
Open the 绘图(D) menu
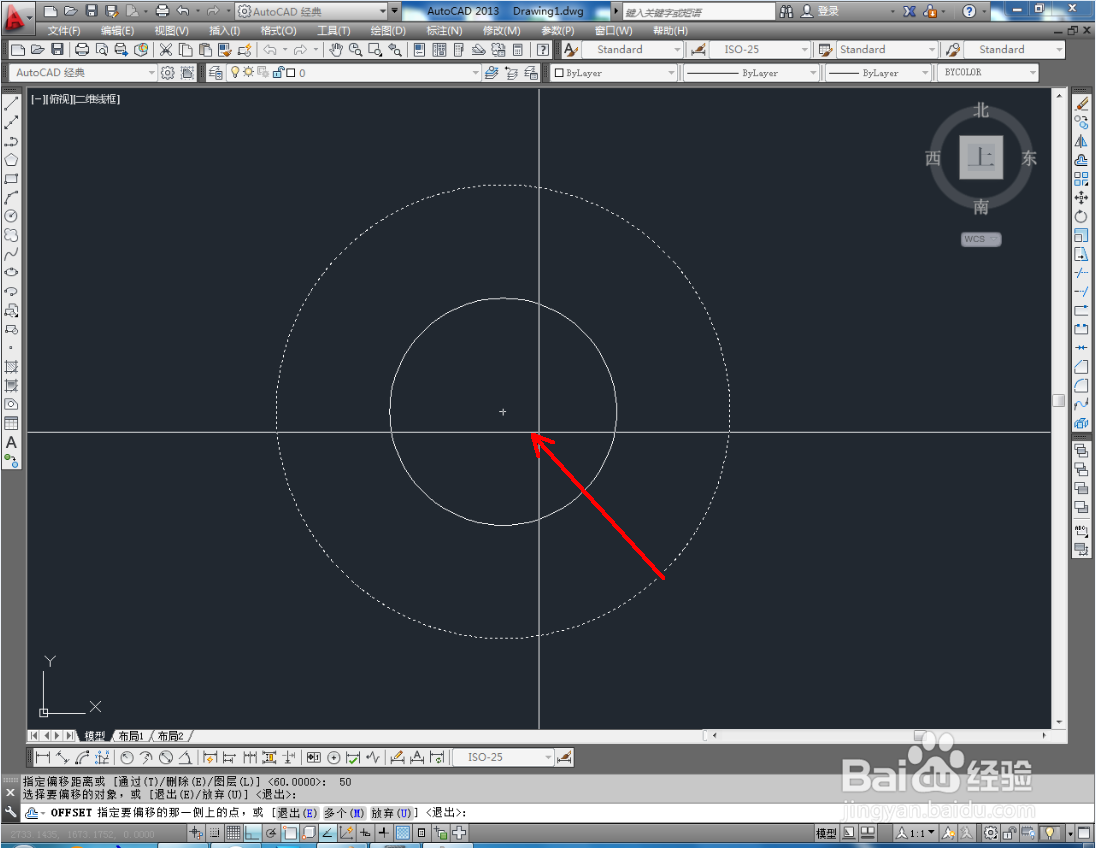point(388,31)
